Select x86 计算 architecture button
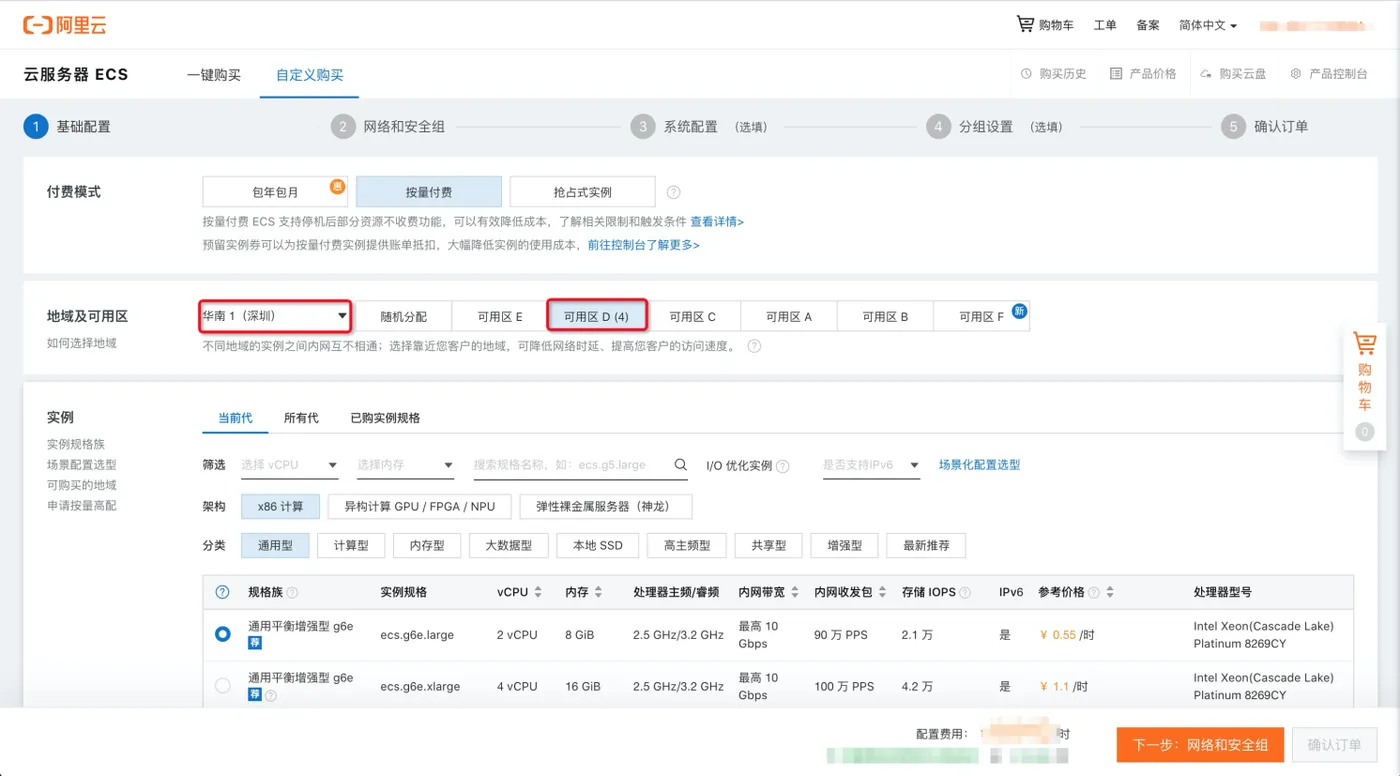The height and width of the screenshot is (776, 1400). point(280,506)
